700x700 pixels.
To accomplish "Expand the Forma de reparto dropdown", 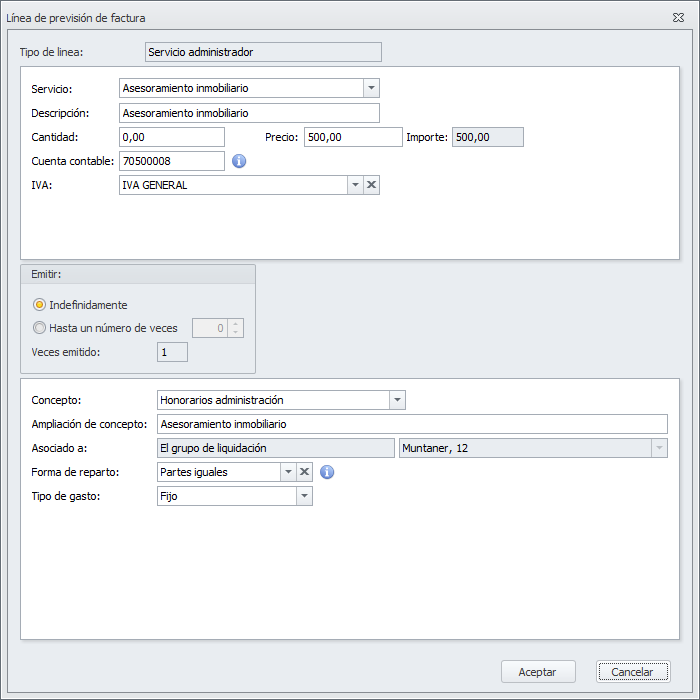I will pos(288,472).
